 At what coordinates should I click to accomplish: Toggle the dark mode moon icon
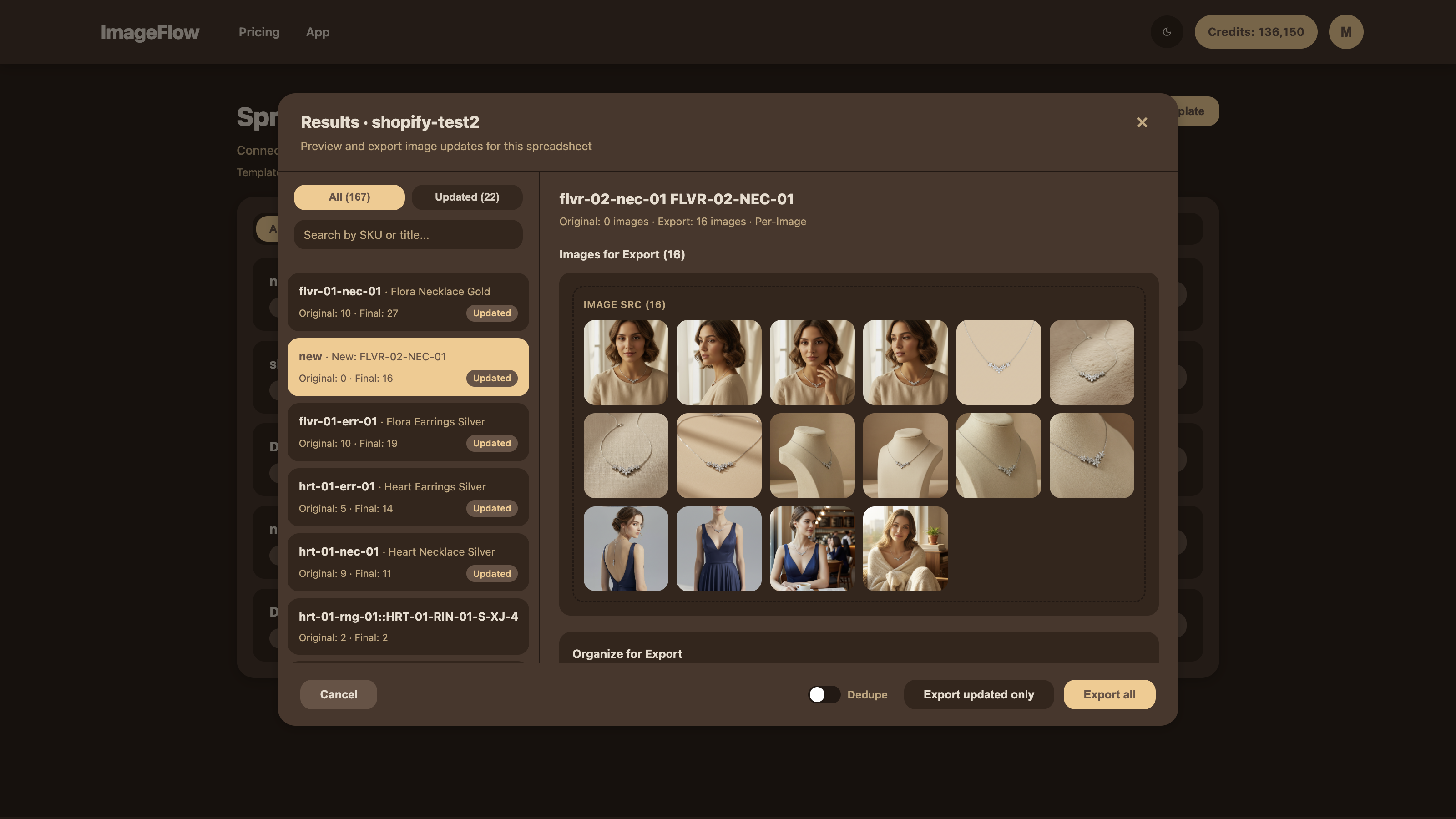point(1167,32)
